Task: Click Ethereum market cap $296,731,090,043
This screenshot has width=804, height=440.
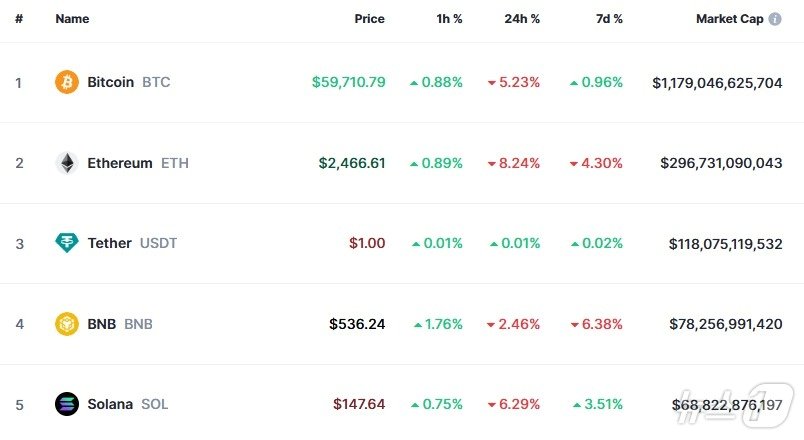Action: (721, 163)
